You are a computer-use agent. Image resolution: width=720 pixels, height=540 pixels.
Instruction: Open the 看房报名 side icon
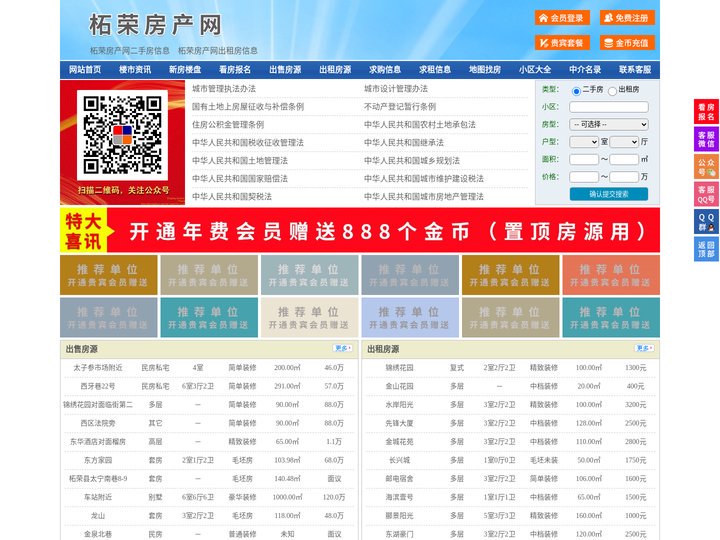[706, 112]
